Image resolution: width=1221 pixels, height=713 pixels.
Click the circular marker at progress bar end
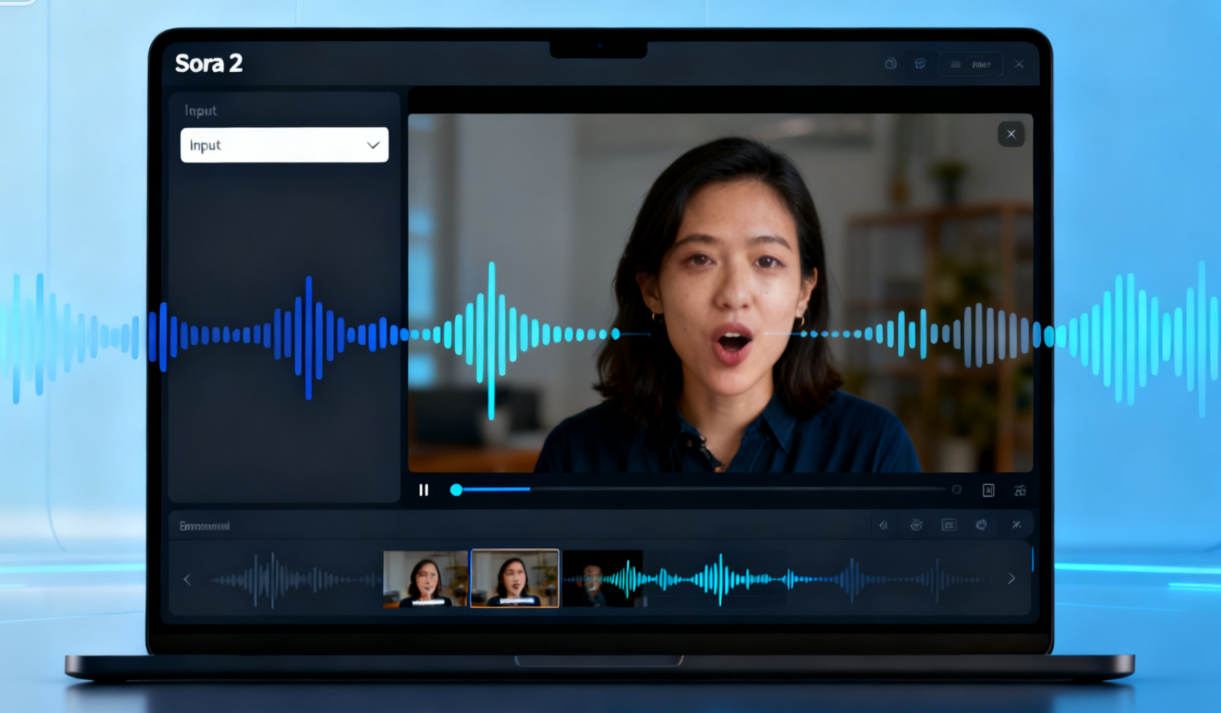[956, 490]
